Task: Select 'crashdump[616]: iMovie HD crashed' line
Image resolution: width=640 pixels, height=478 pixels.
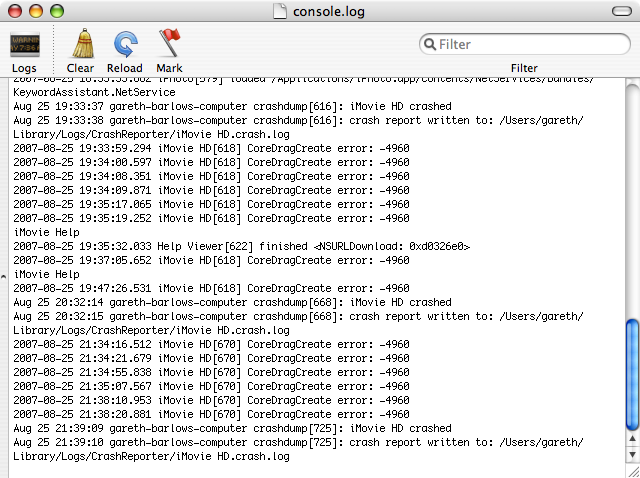Action: point(232,107)
